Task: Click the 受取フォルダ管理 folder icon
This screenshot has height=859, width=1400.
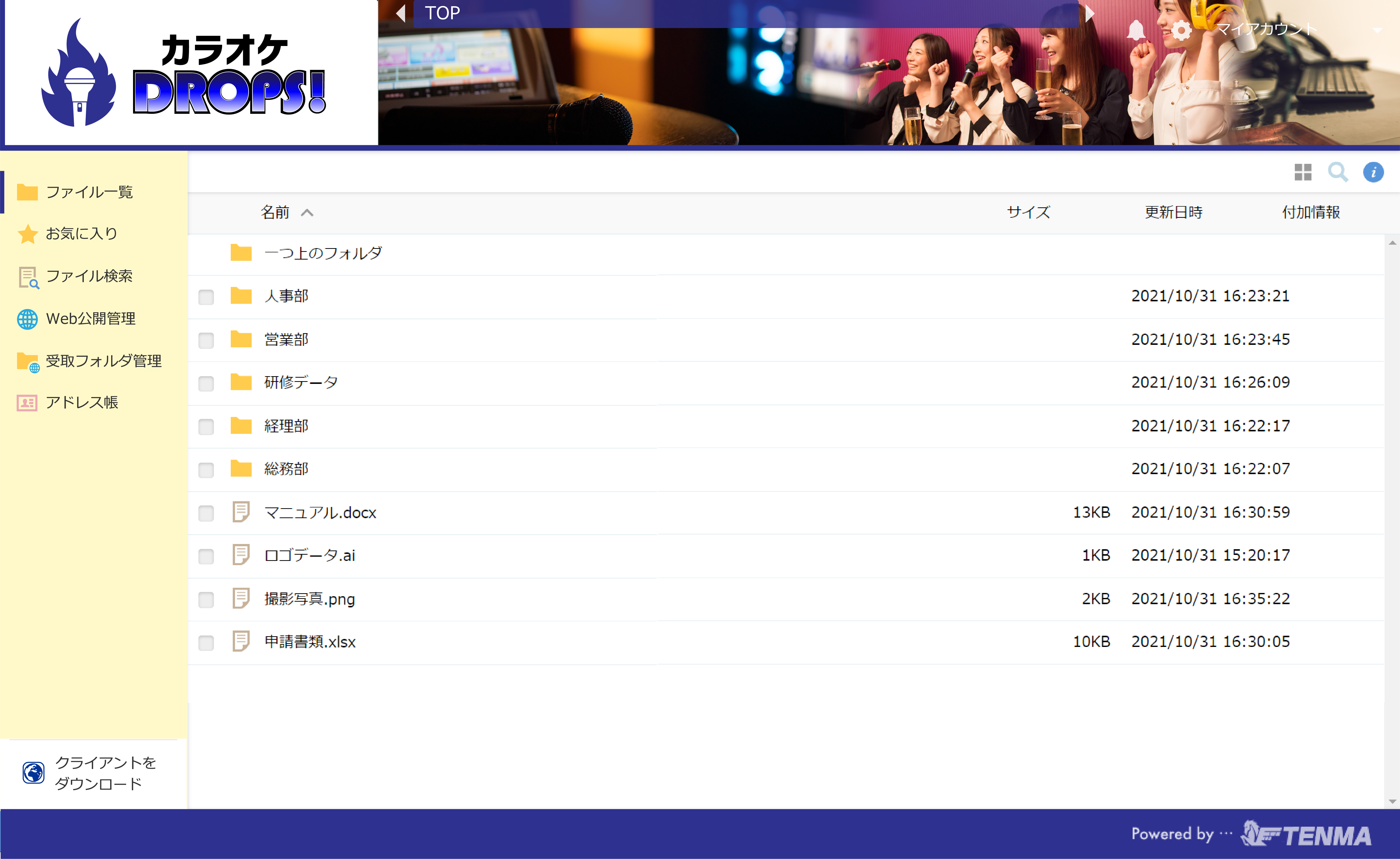Action: [28, 362]
